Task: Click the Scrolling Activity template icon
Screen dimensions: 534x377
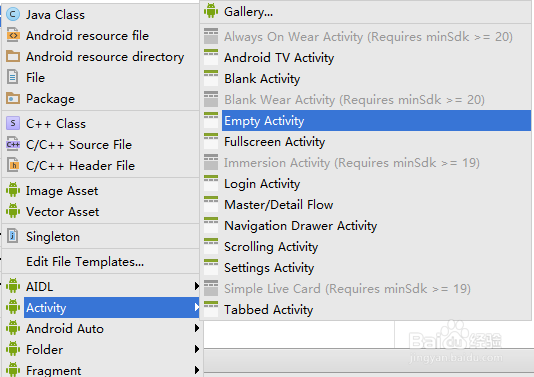Action: coord(211,246)
